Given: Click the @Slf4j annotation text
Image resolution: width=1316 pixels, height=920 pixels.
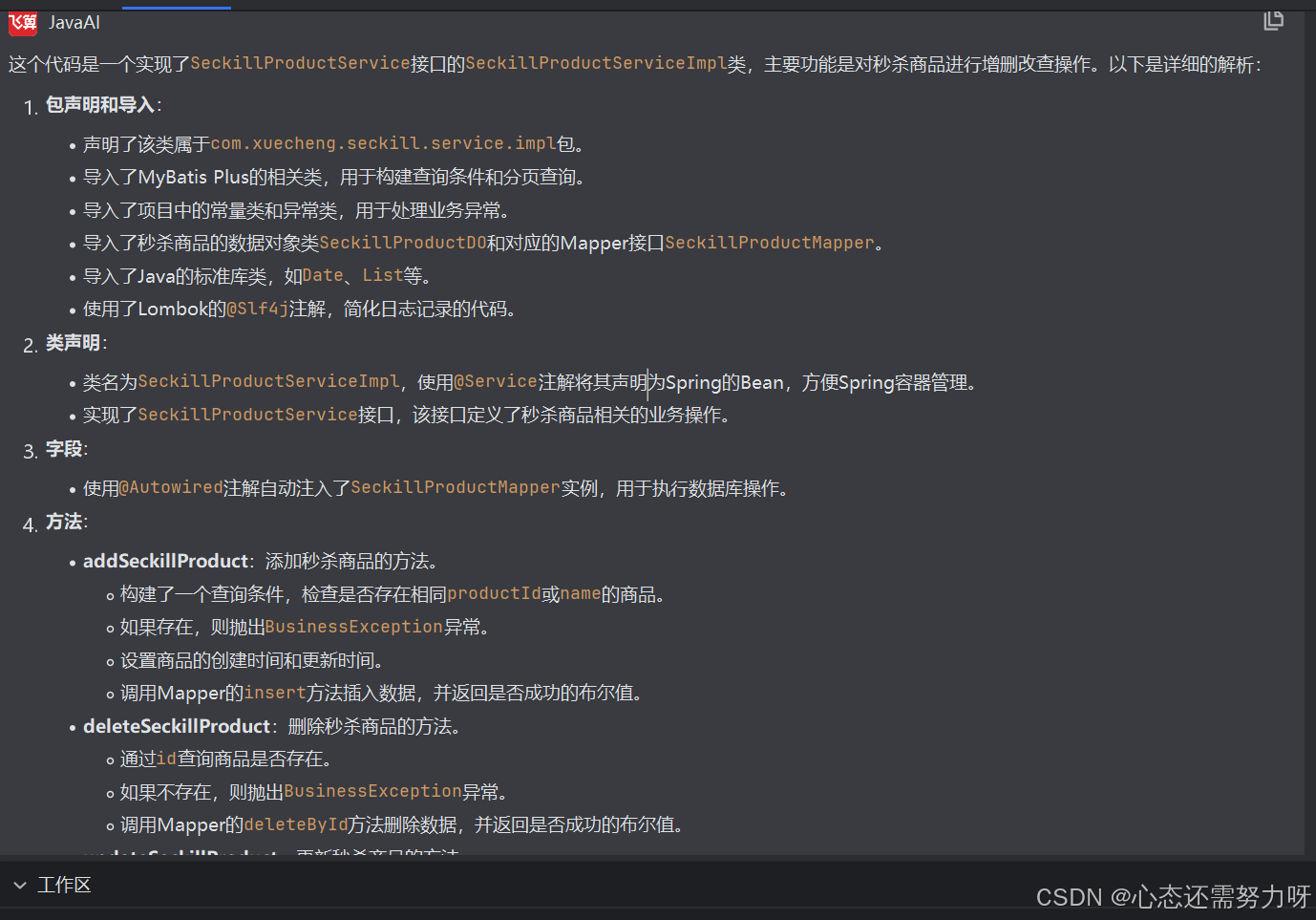Looking at the screenshot, I should (x=258, y=309).
